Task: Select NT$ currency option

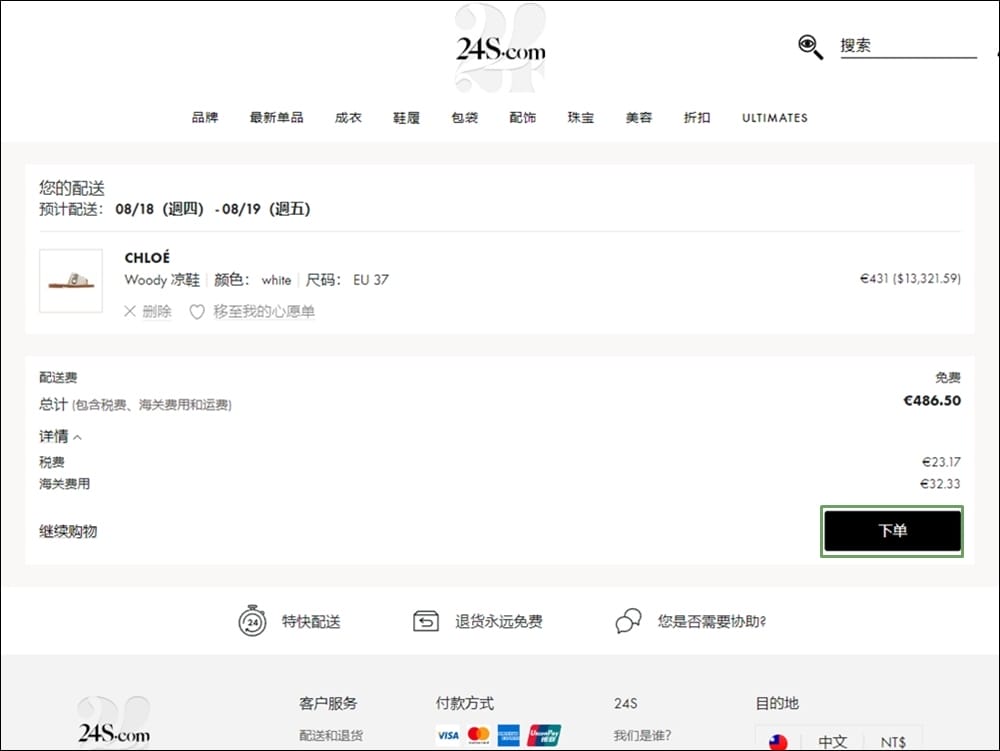Action: 893,742
